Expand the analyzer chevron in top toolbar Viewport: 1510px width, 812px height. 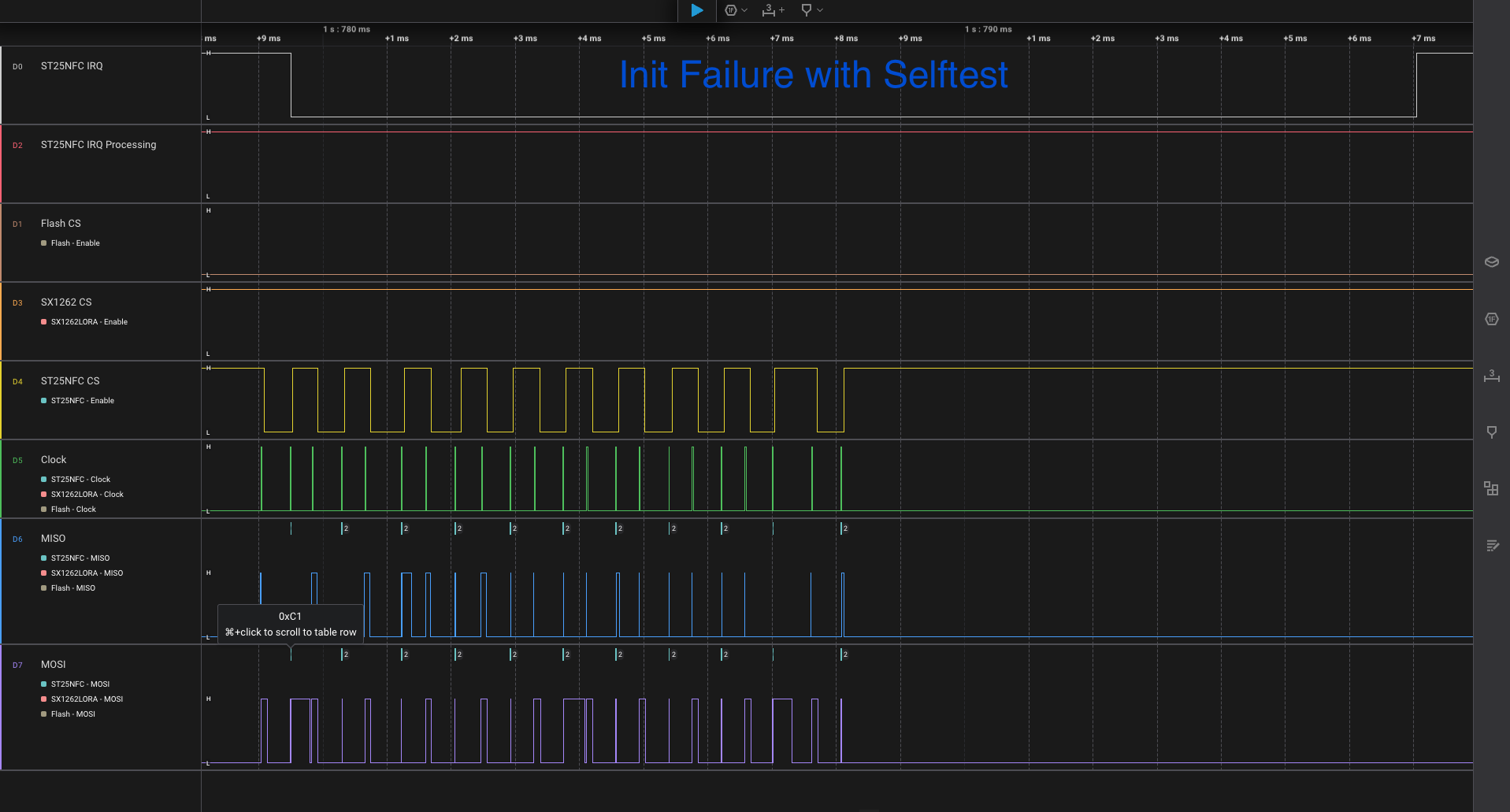[744, 10]
